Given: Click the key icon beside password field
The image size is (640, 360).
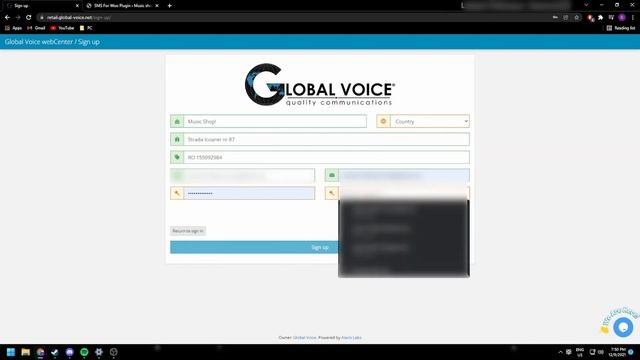Looking at the screenshot, I should (177, 193).
